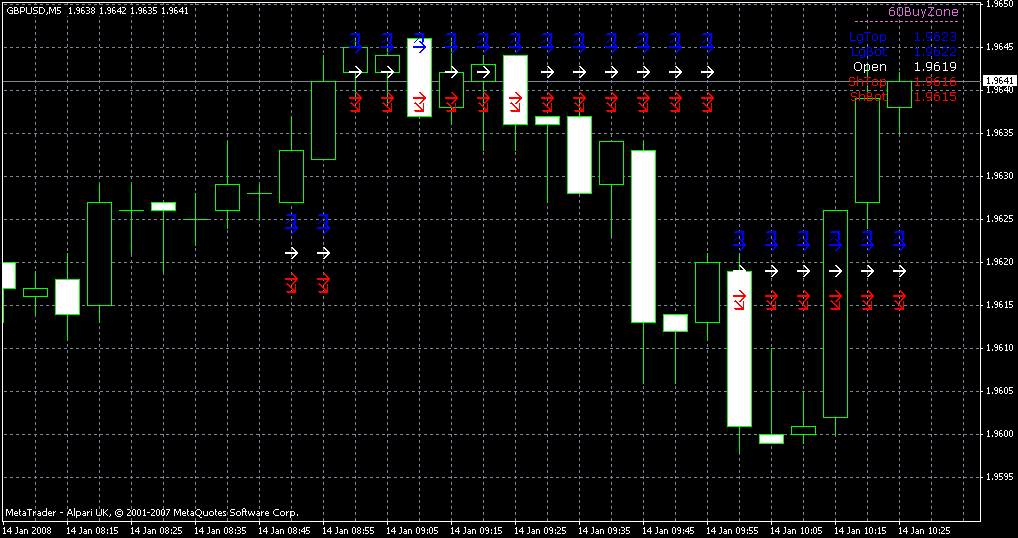This screenshot has width=1018, height=538.
Task: Select the blue arrow at the 10:25 bar
Action: [x=899, y=240]
